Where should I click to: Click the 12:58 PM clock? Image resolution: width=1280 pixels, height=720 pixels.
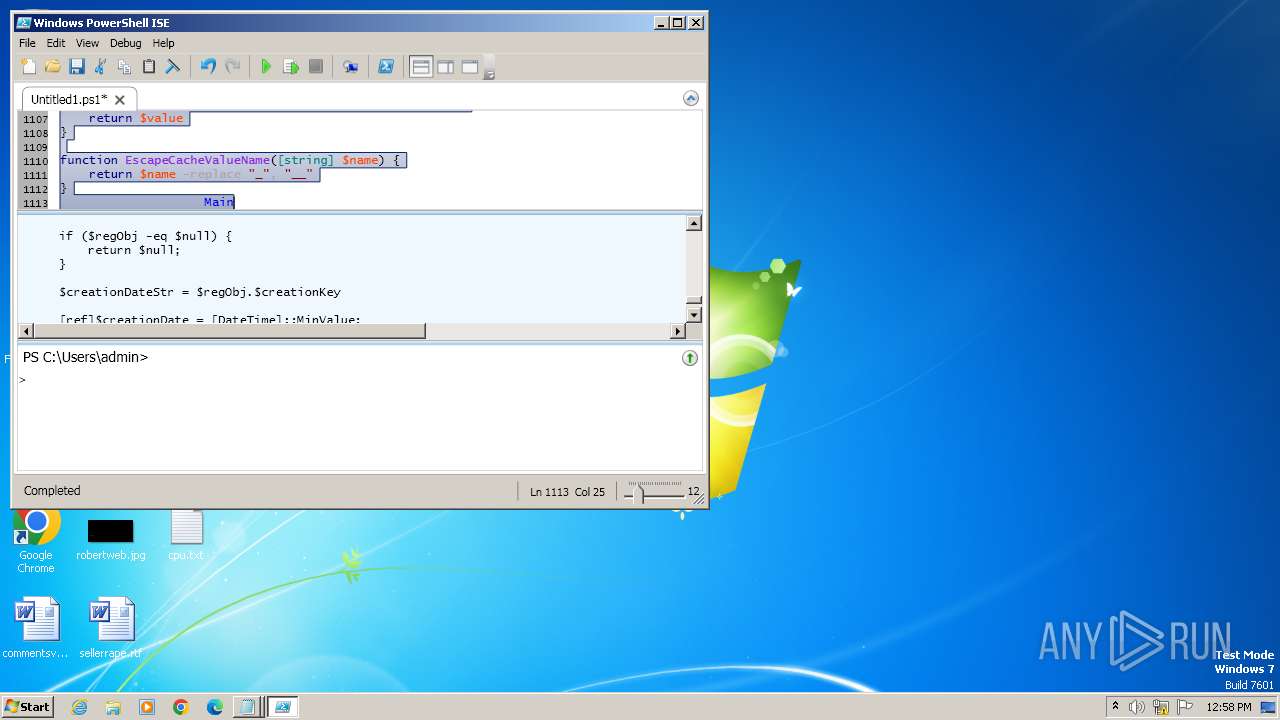pyautogui.click(x=1229, y=707)
